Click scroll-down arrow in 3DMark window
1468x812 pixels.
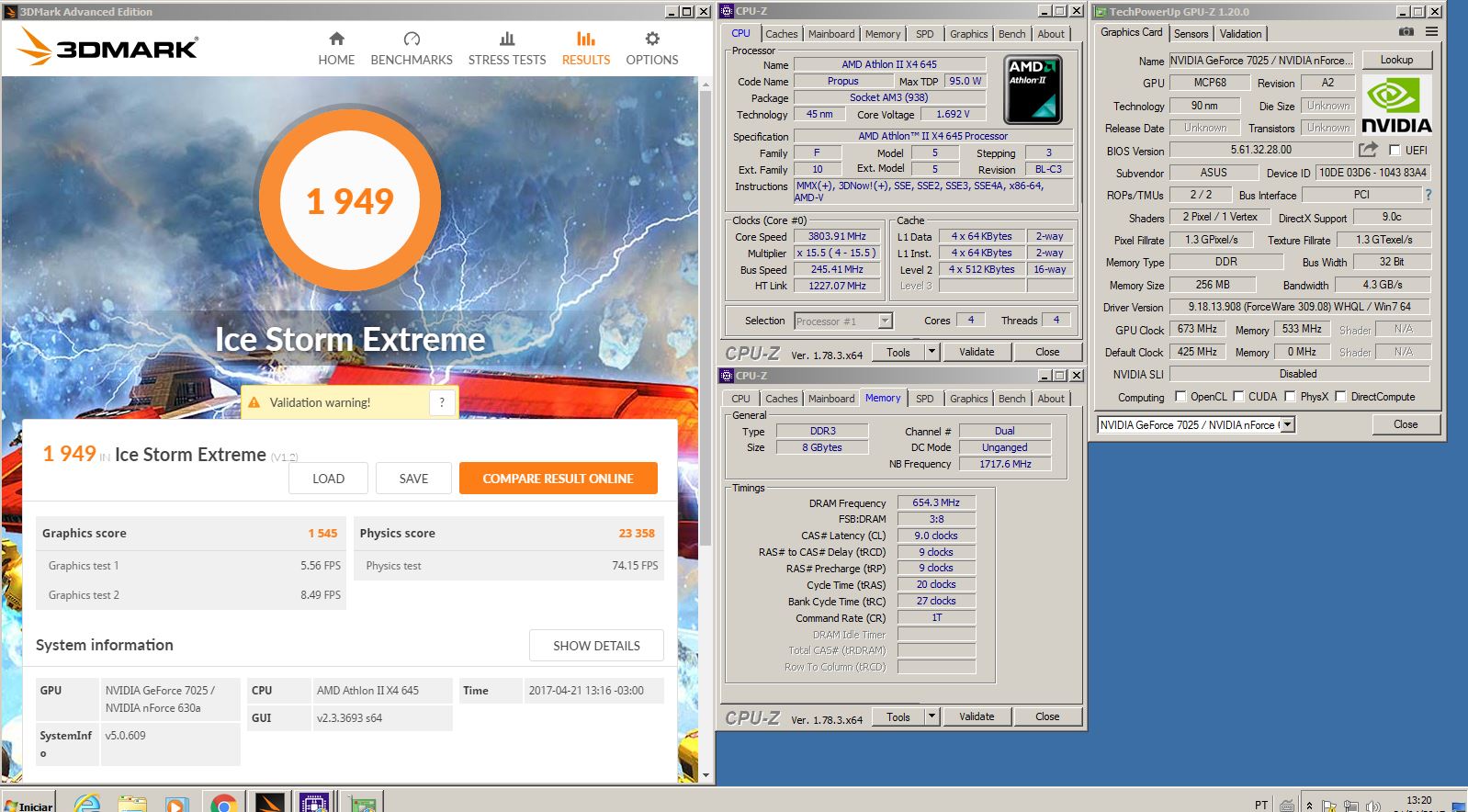tap(706, 775)
